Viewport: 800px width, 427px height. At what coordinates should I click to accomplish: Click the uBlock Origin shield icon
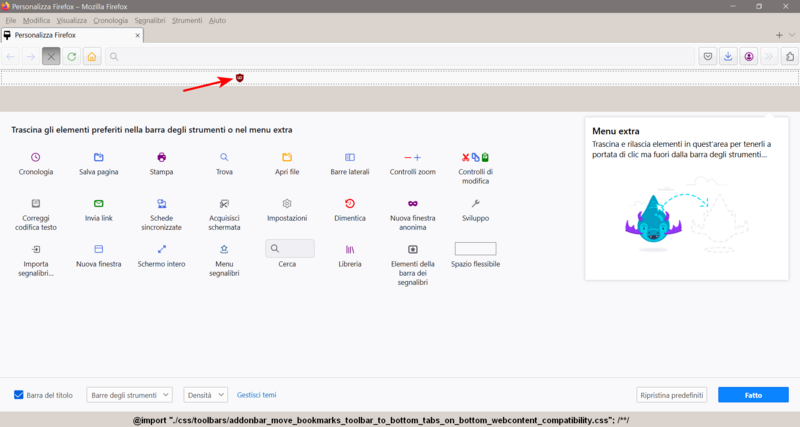(x=239, y=78)
